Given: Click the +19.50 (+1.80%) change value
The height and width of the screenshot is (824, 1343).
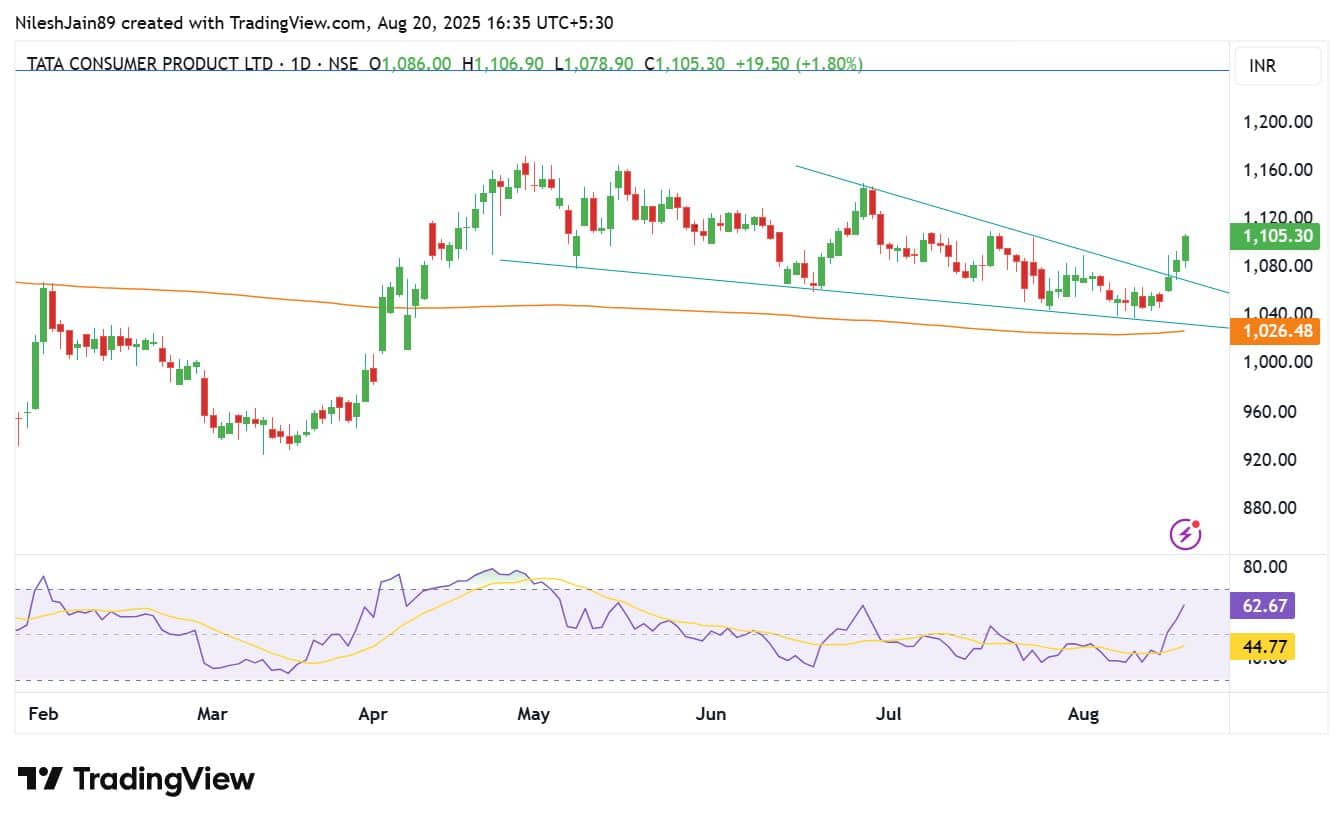Looking at the screenshot, I should (x=799, y=64).
